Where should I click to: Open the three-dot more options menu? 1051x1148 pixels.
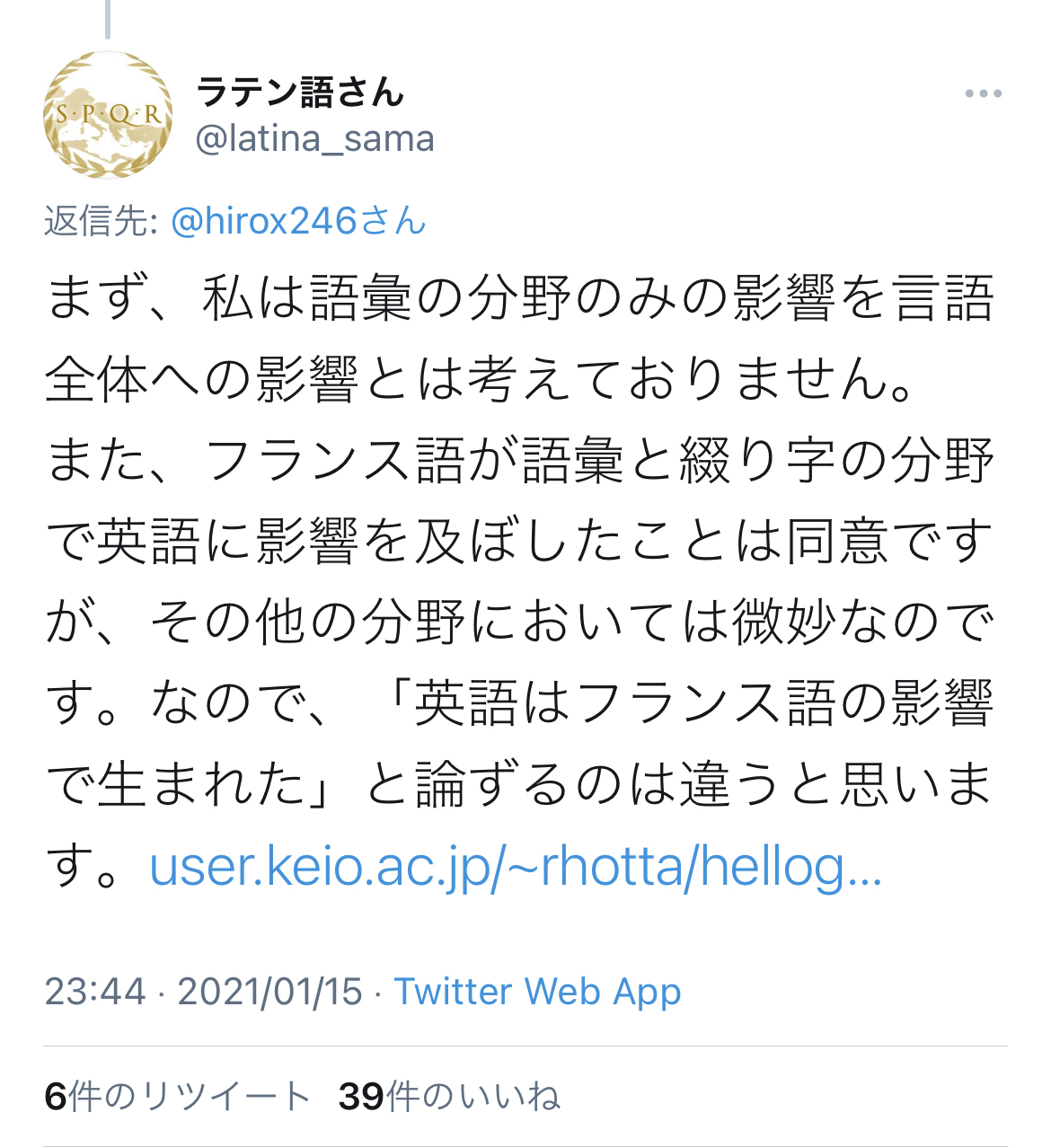(x=983, y=93)
